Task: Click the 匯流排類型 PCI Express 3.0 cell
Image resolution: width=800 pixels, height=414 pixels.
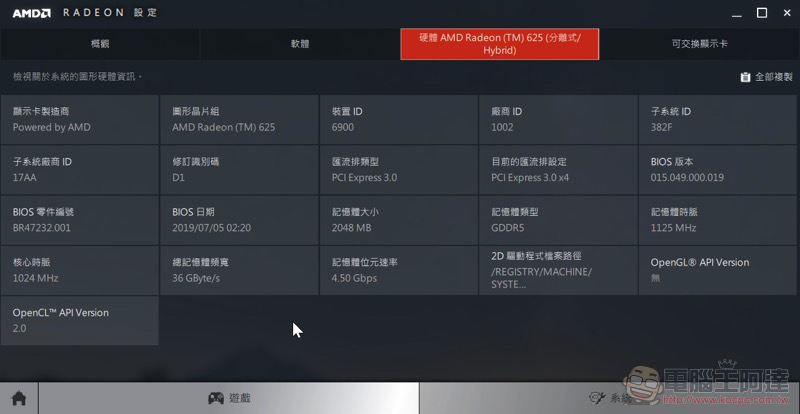Action: (399, 170)
